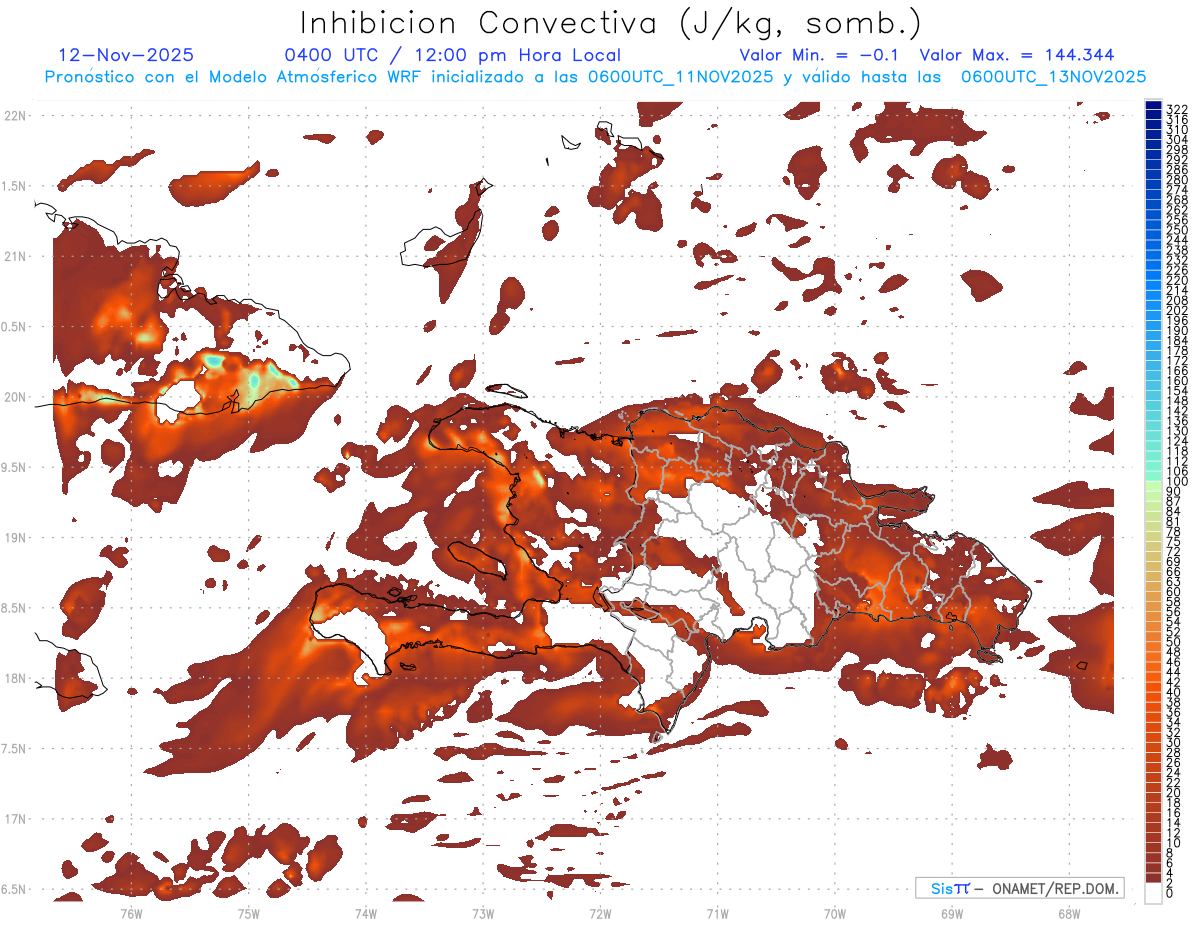Click the "69W" longitude label

[x=952, y=913]
